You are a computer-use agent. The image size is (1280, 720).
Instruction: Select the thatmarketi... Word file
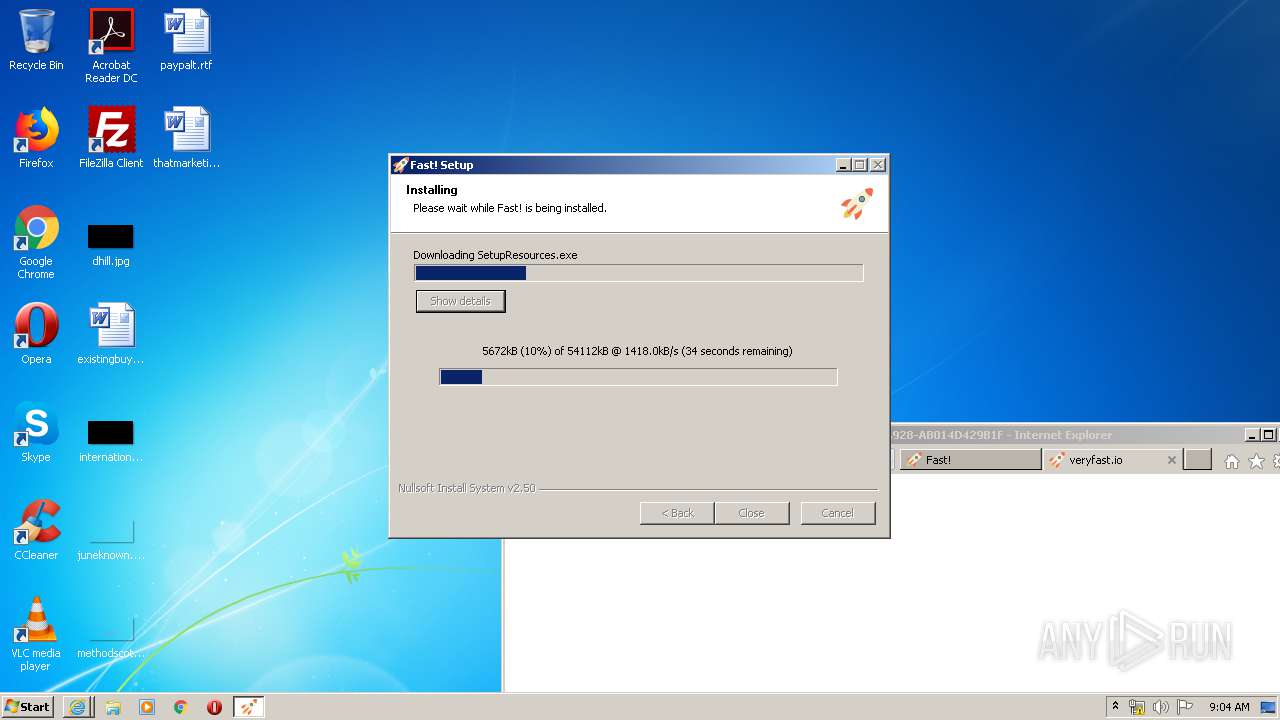tap(186, 138)
